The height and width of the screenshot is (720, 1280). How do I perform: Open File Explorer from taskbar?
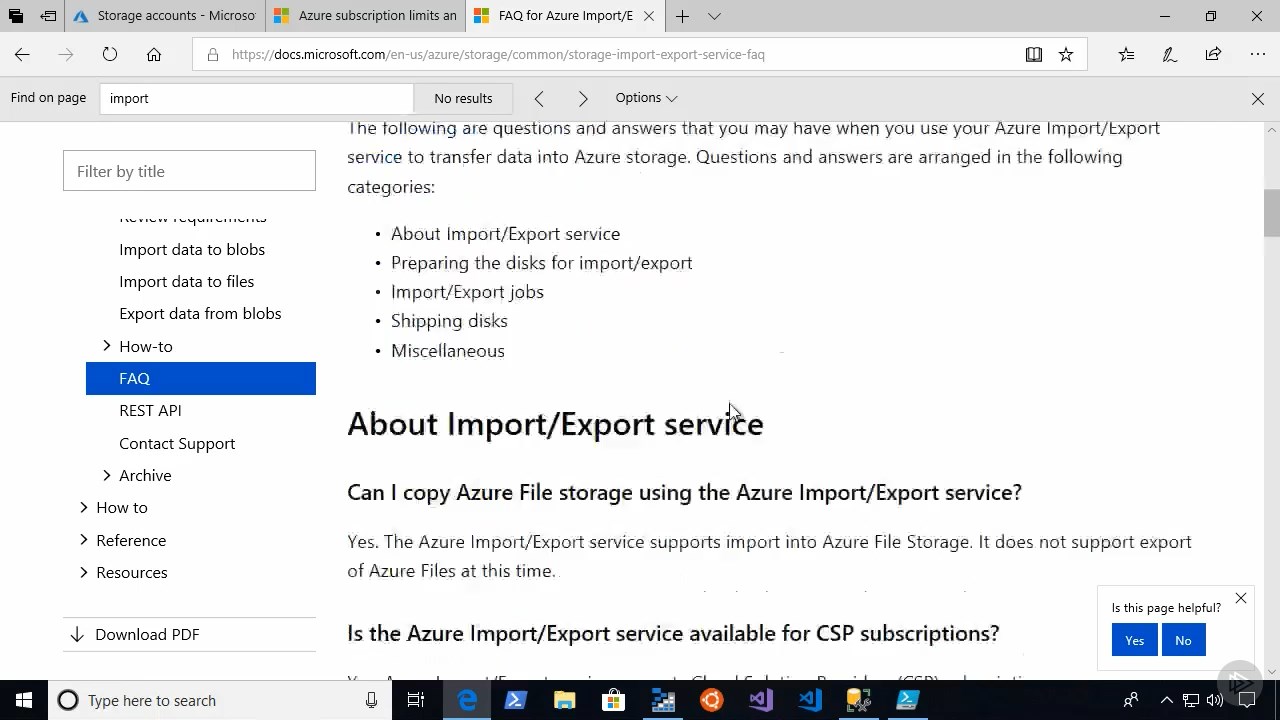(565, 700)
